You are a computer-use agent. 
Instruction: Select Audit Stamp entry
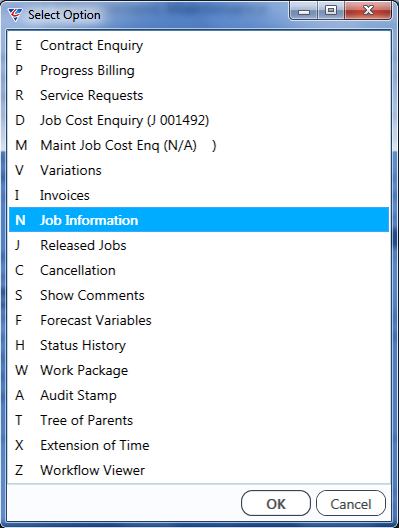coord(199,395)
